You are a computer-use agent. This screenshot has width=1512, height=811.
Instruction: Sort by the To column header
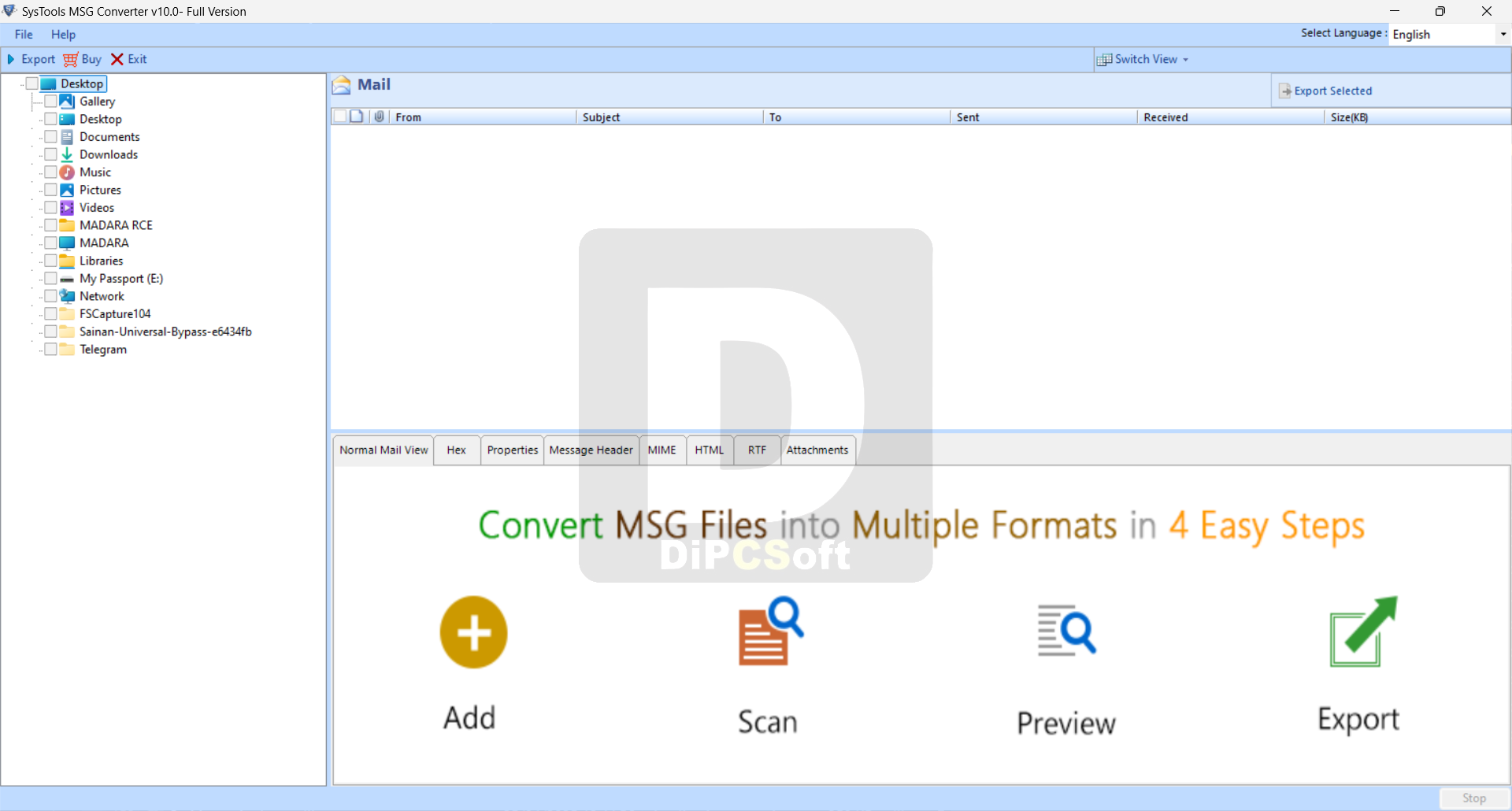coord(856,117)
